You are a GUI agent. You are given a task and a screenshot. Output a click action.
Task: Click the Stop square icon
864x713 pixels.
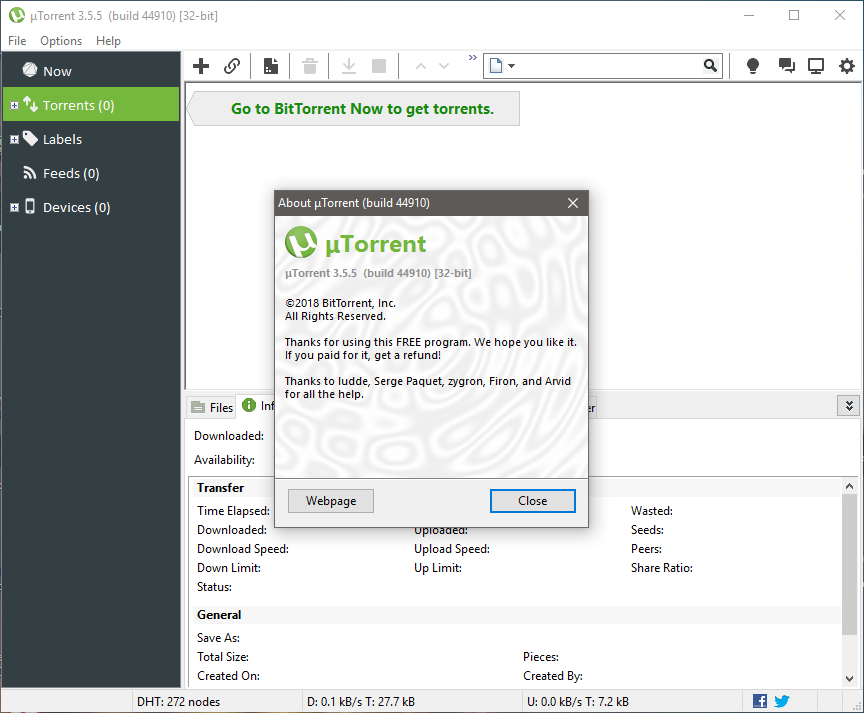point(379,66)
